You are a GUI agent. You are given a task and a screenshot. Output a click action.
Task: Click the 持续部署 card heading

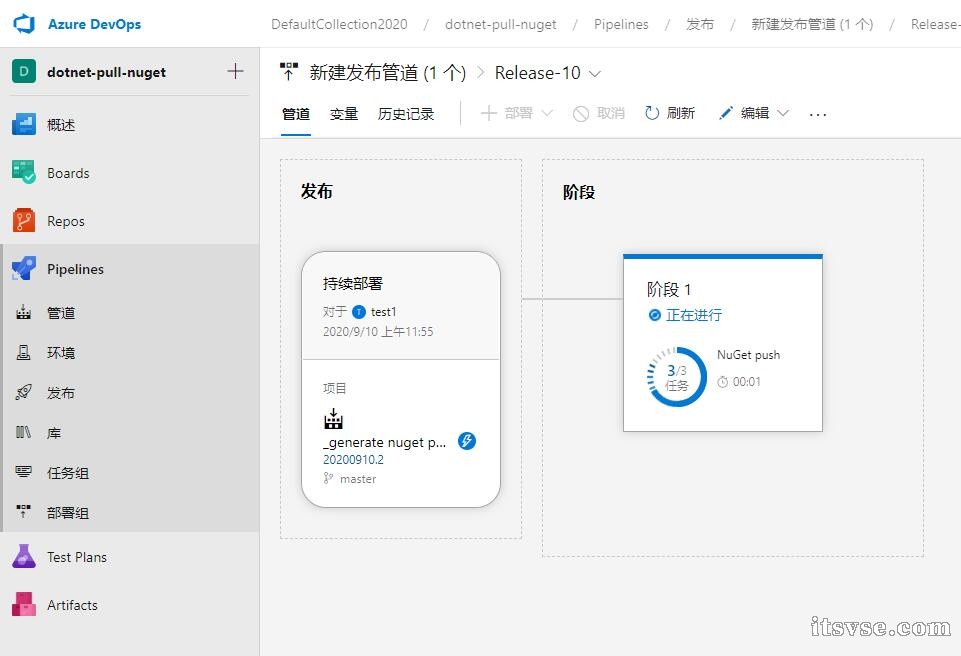(352, 283)
